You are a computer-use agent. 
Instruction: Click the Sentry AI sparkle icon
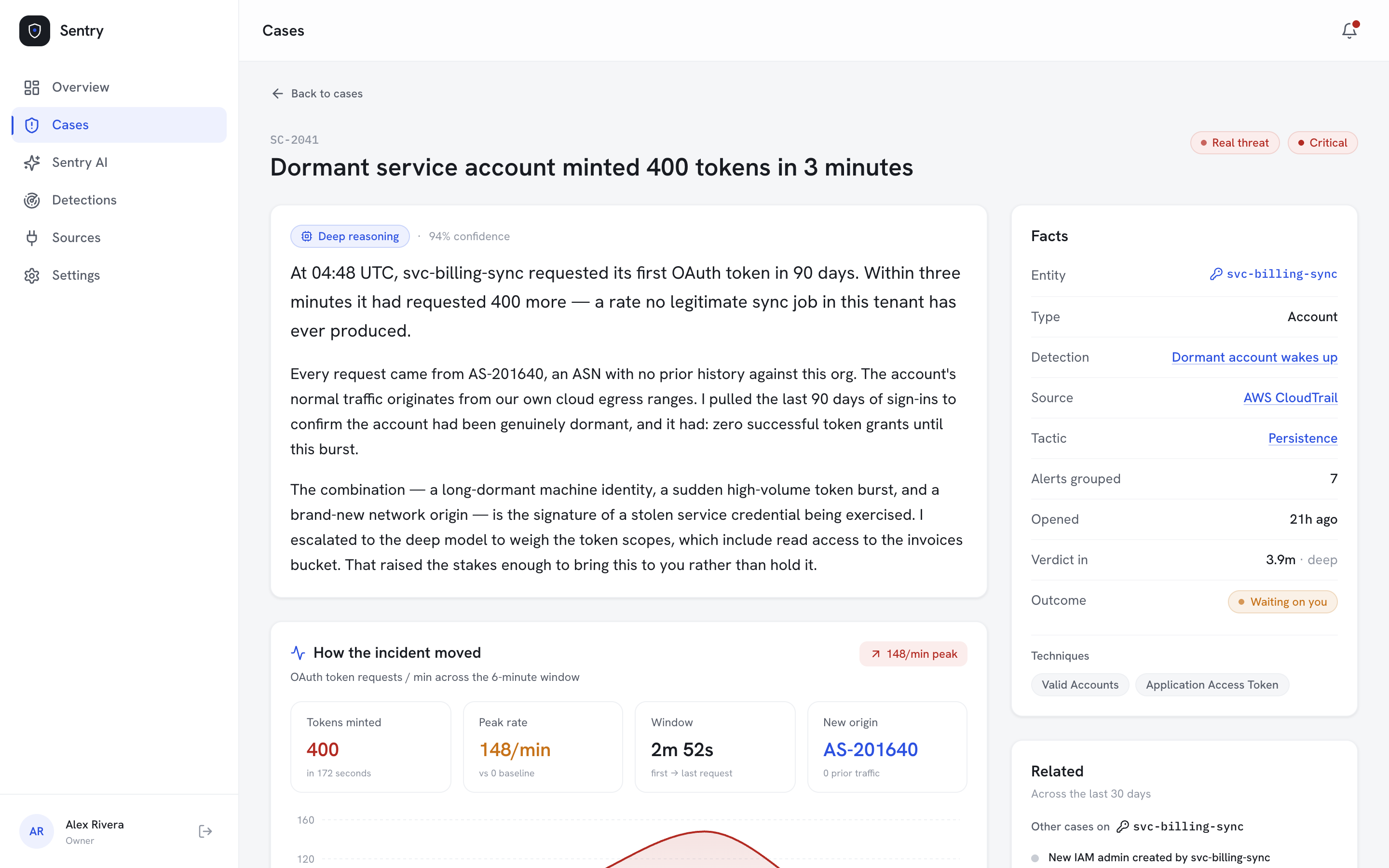tap(31, 163)
